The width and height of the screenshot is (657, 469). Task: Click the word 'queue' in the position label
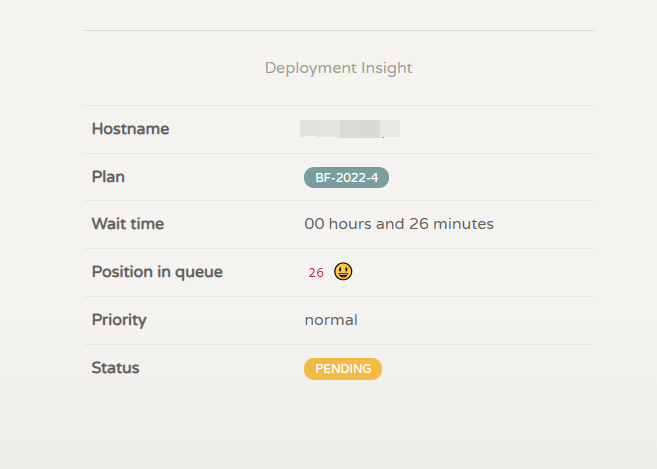[199, 272]
